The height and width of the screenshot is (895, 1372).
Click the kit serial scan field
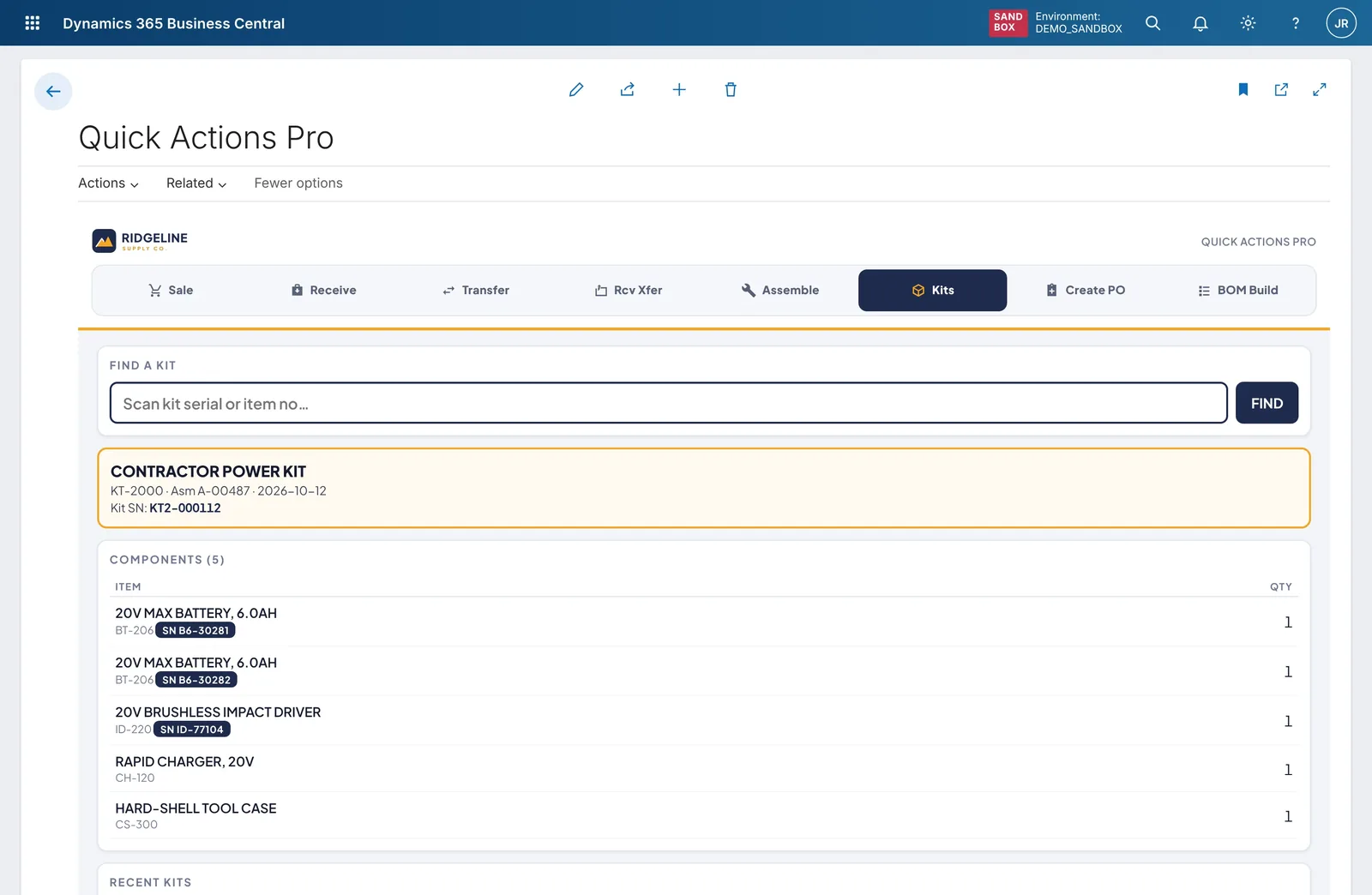click(669, 403)
